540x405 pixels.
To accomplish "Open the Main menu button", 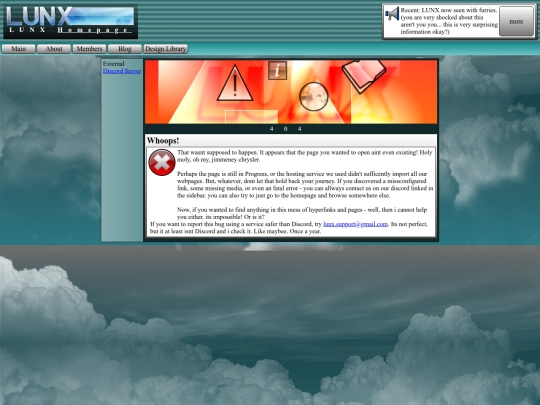I will [19, 49].
